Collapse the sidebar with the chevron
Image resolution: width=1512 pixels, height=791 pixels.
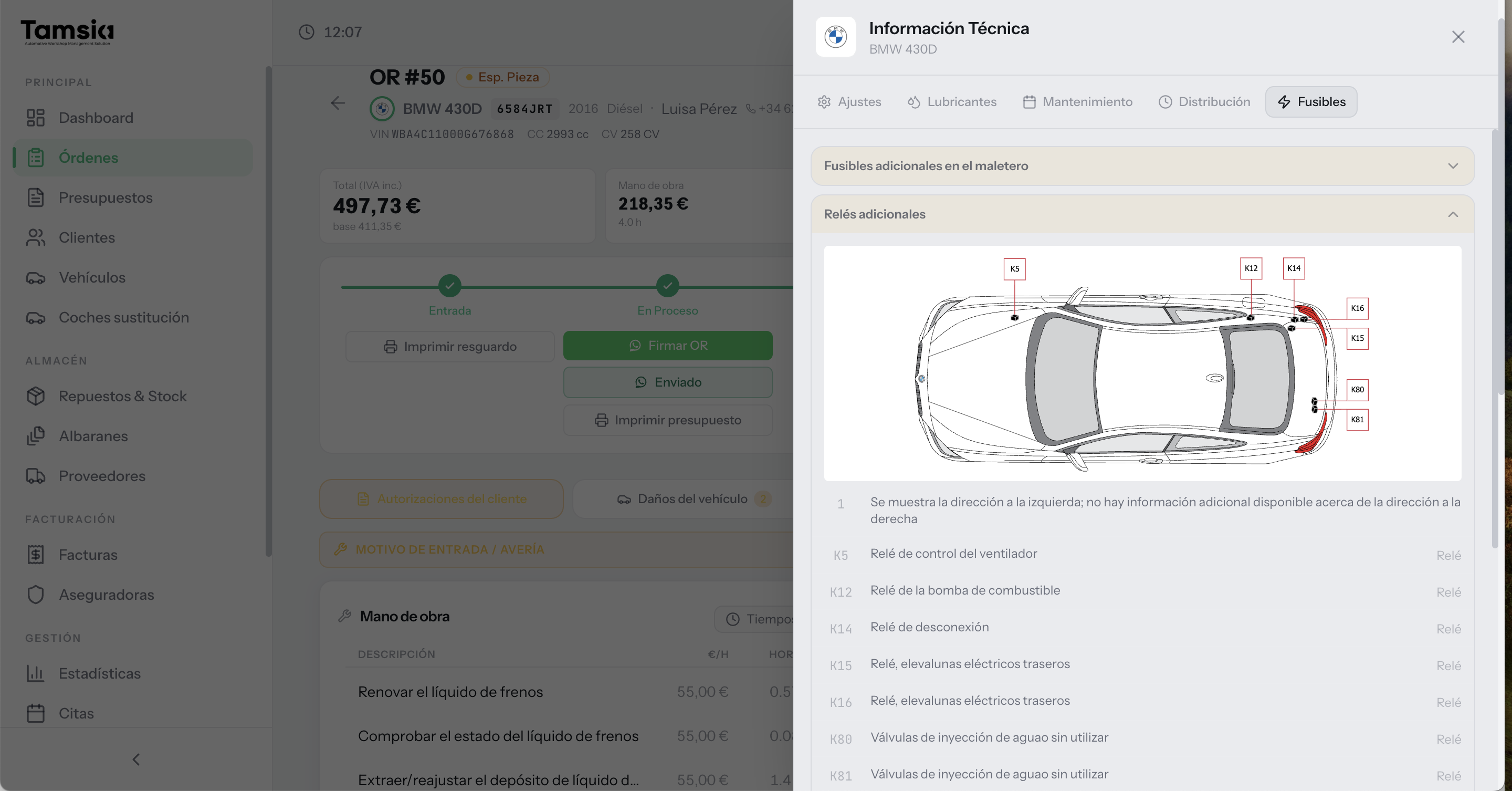click(x=135, y=759)
